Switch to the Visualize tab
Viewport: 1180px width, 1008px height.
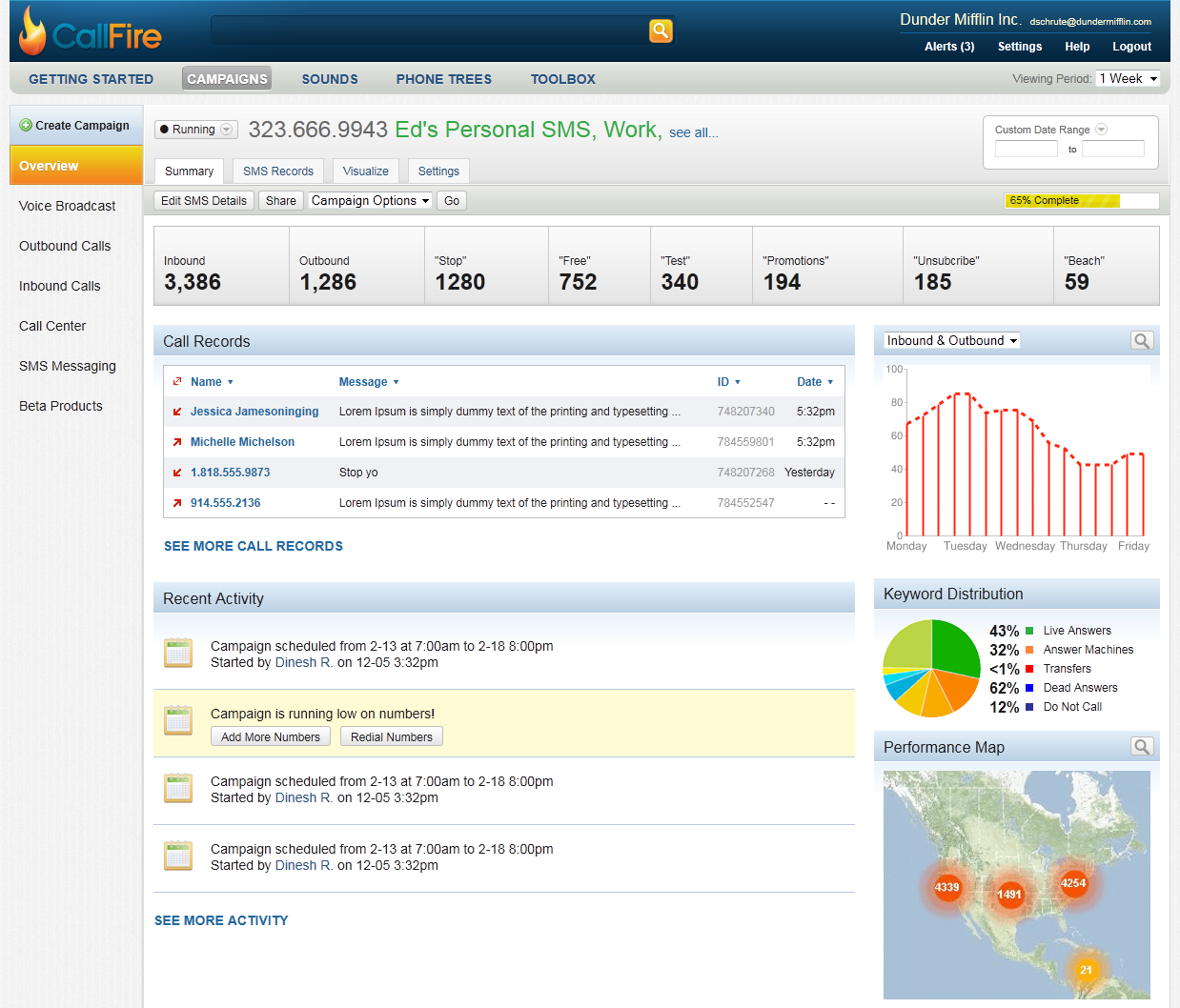click(366, 171)
